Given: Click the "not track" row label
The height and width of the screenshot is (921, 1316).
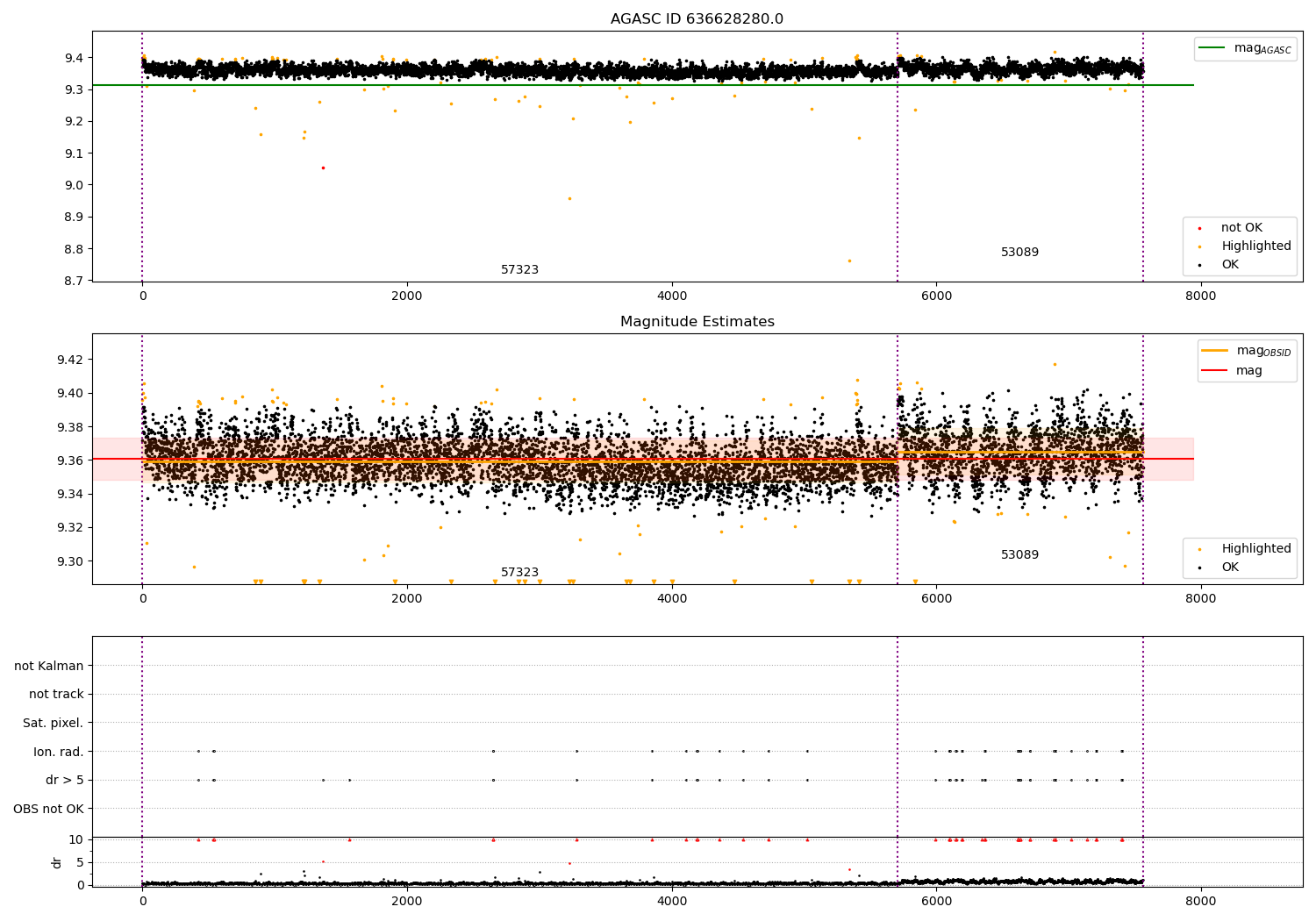Looking at the screenshot, I should coord(56,695).
